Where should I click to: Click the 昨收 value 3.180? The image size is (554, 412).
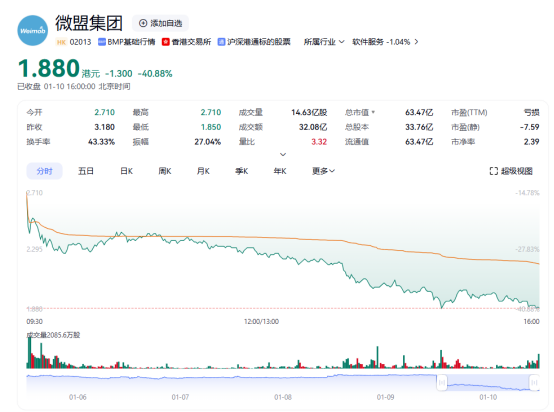pos(105,127)
